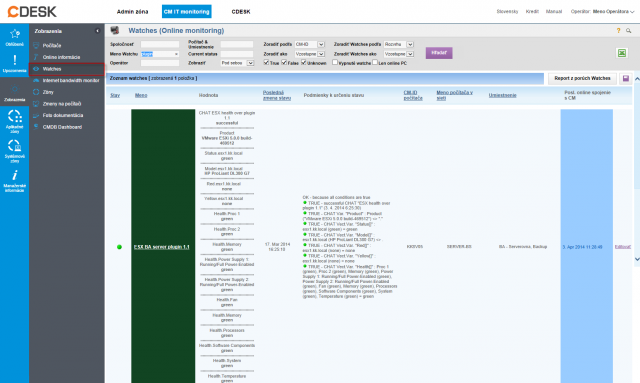Collapse the Zobrazenia panel with arrow icon
Image resolution: width=640 pixels, height=383 pixels.
point(98,31)
